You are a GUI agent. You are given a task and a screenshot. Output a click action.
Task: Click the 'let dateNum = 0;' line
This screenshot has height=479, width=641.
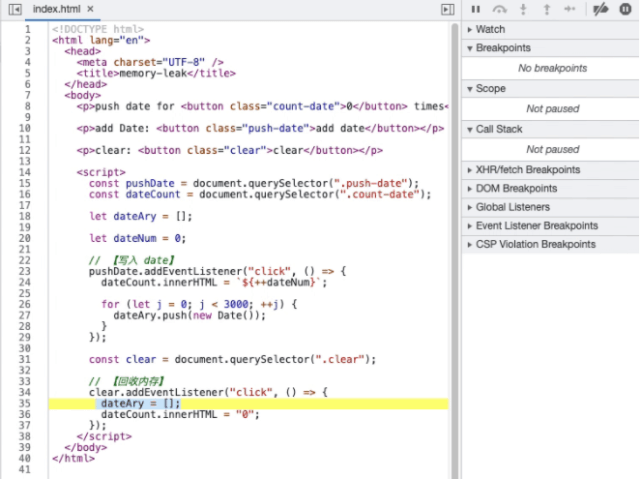click(x=137, y=238)
